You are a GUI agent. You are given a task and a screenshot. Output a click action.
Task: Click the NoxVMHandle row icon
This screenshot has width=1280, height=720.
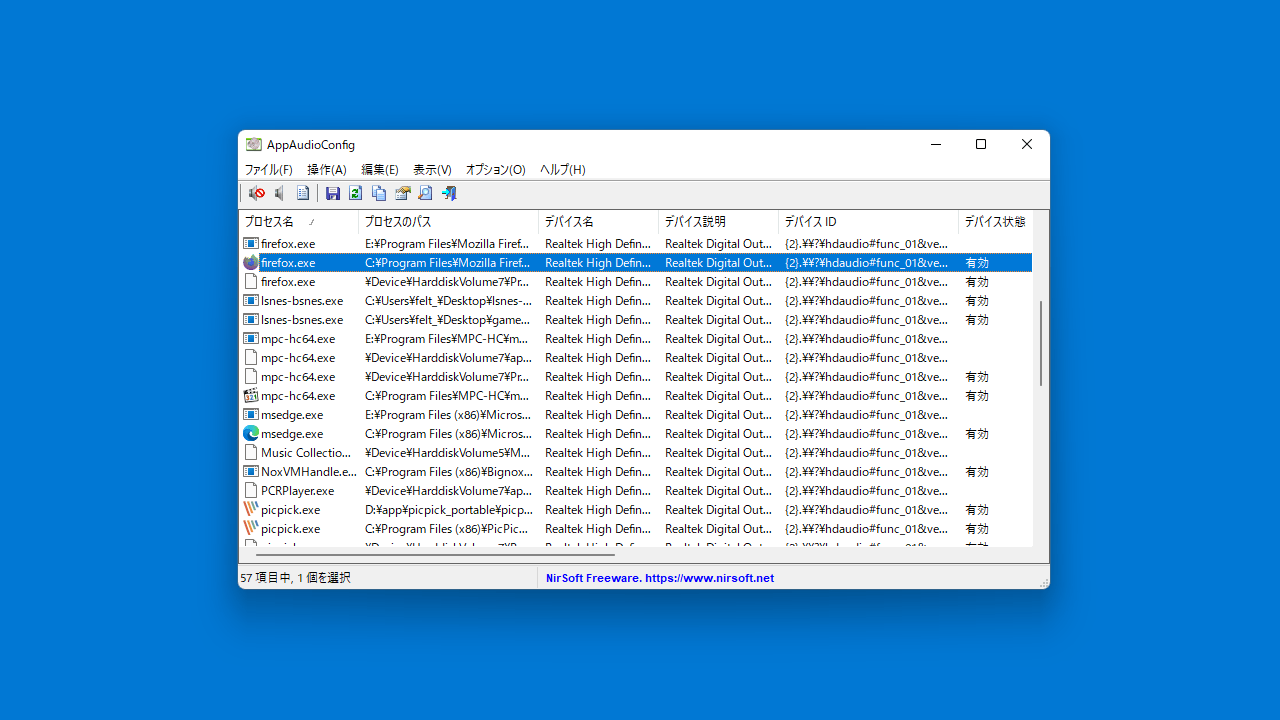click(251, 471)
